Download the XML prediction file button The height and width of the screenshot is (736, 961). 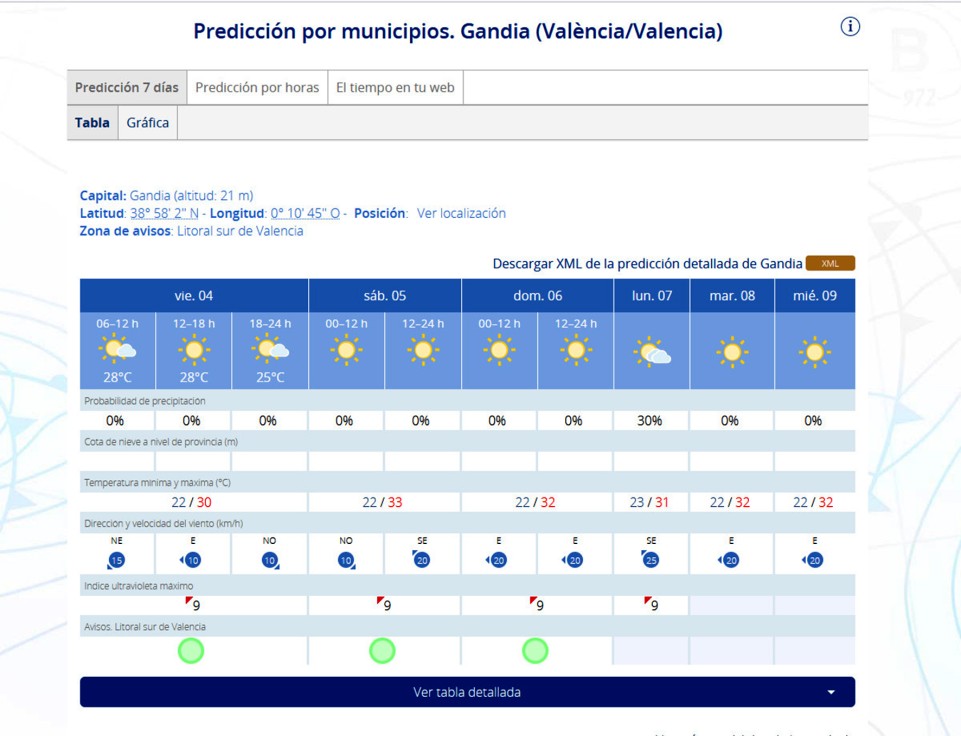[x=830, y=264]
